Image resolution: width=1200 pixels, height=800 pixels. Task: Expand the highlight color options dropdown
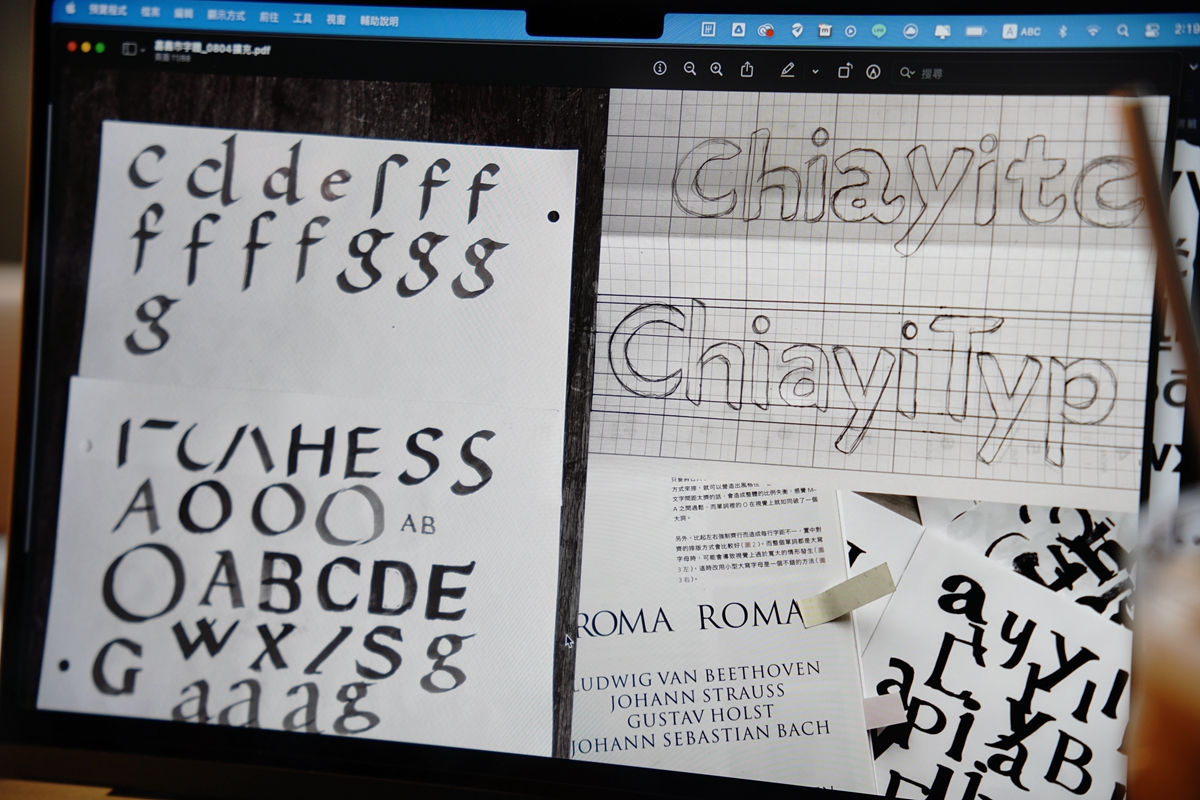click(815, 71)
